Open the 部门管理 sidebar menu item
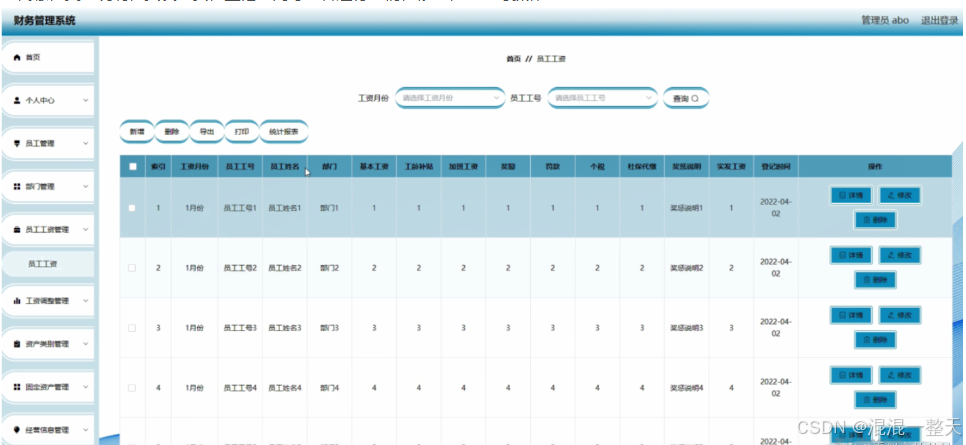The height and width of the screenshot is (445, 966). pyautogui.click(x=48, y=187)
